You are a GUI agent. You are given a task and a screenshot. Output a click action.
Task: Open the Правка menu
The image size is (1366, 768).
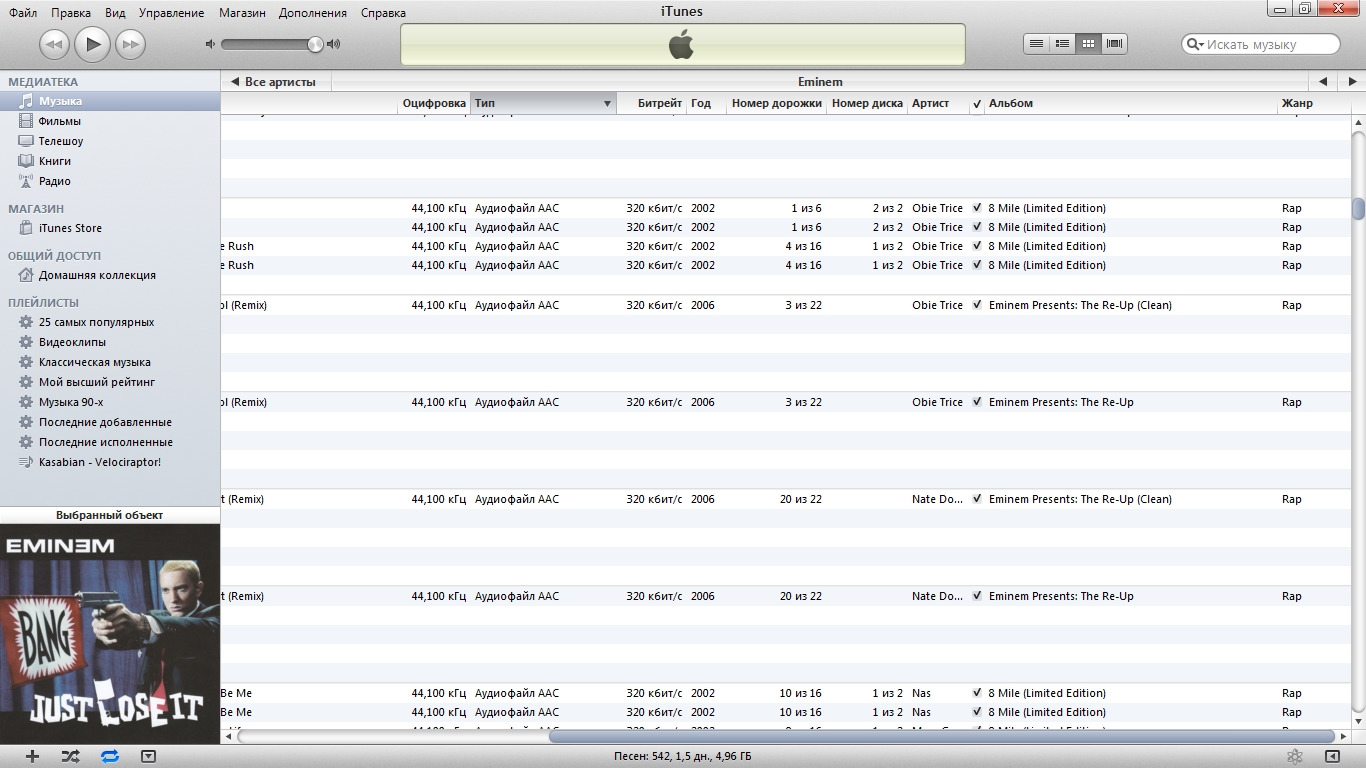coord(70,13)
